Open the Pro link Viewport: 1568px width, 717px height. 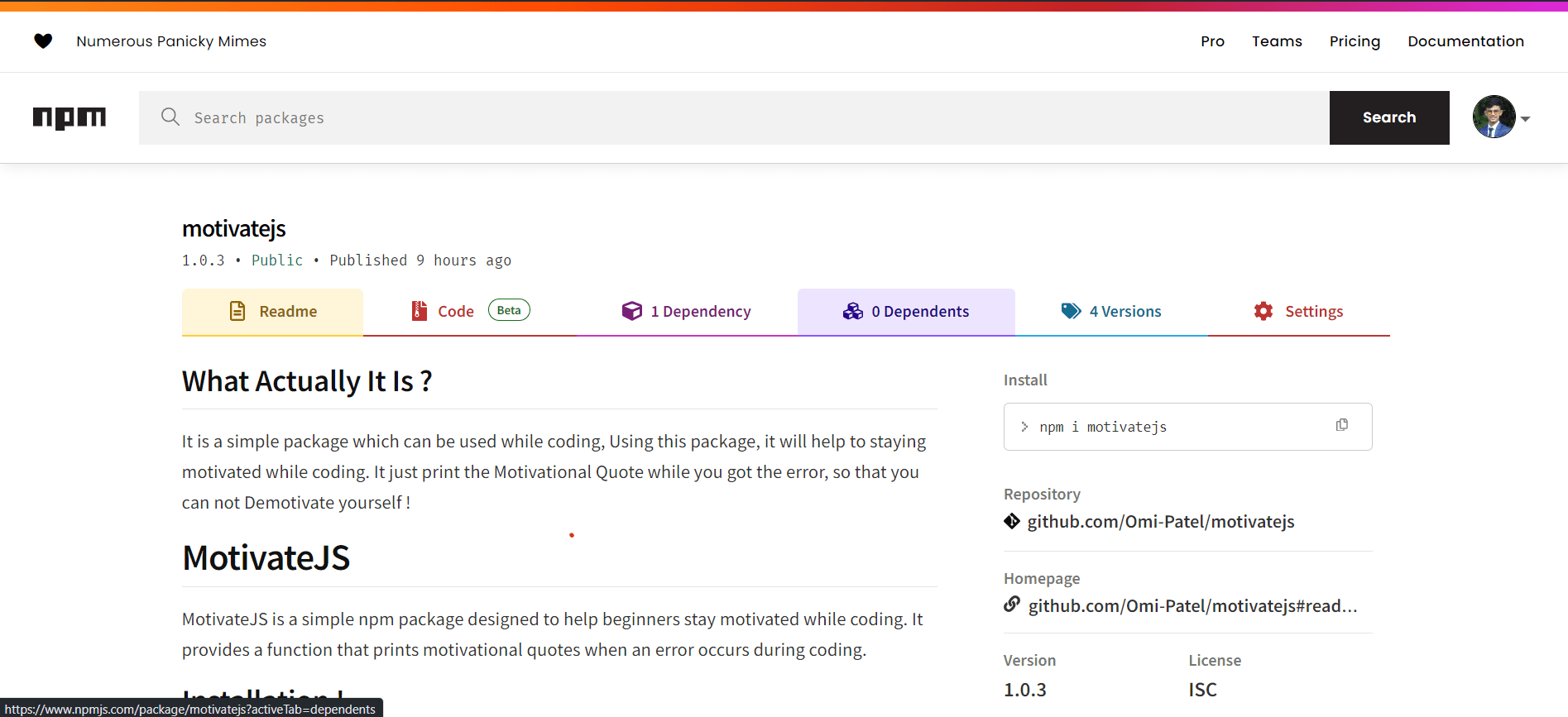[1212, 41]
